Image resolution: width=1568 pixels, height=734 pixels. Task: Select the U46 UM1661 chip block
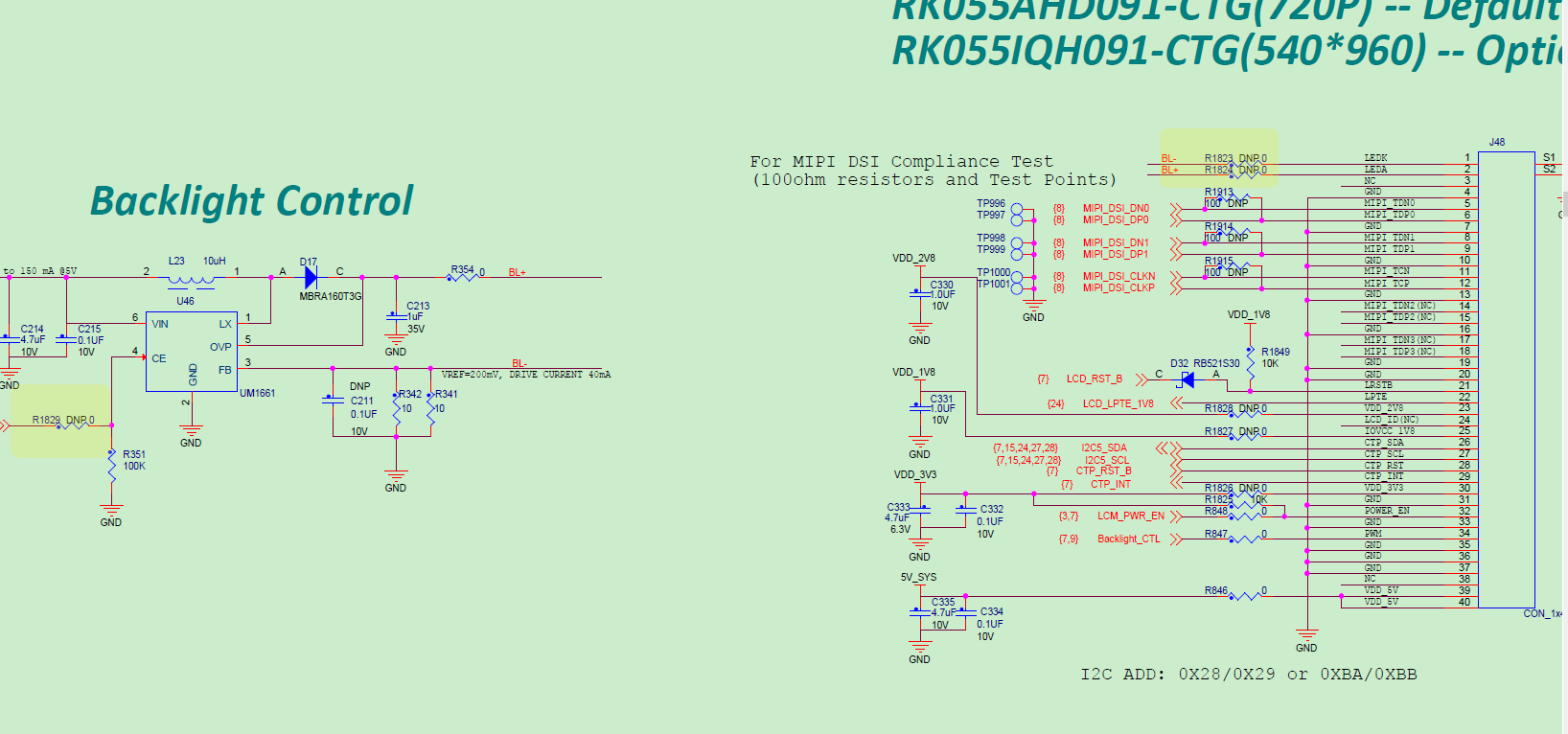(191, 351)
